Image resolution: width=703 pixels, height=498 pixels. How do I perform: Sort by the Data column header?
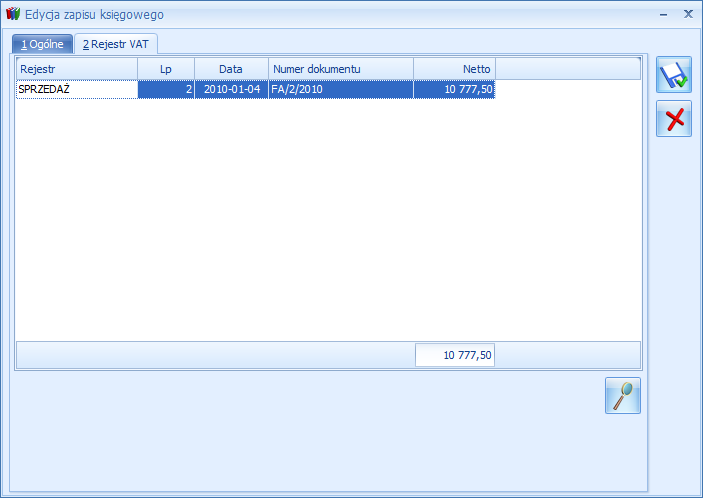tap(231, 69)
